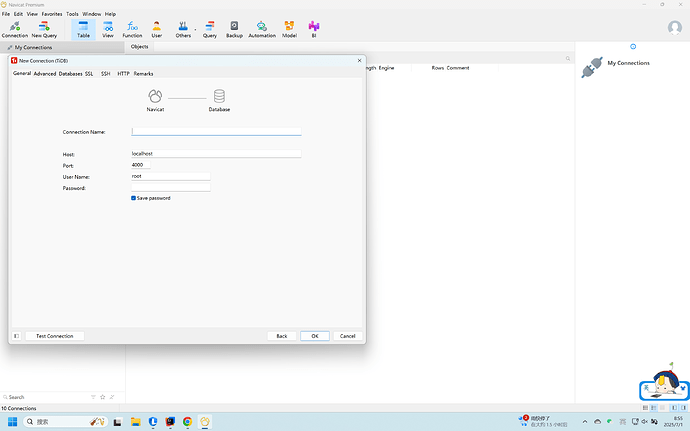Click the Back button

coord(282,336)
